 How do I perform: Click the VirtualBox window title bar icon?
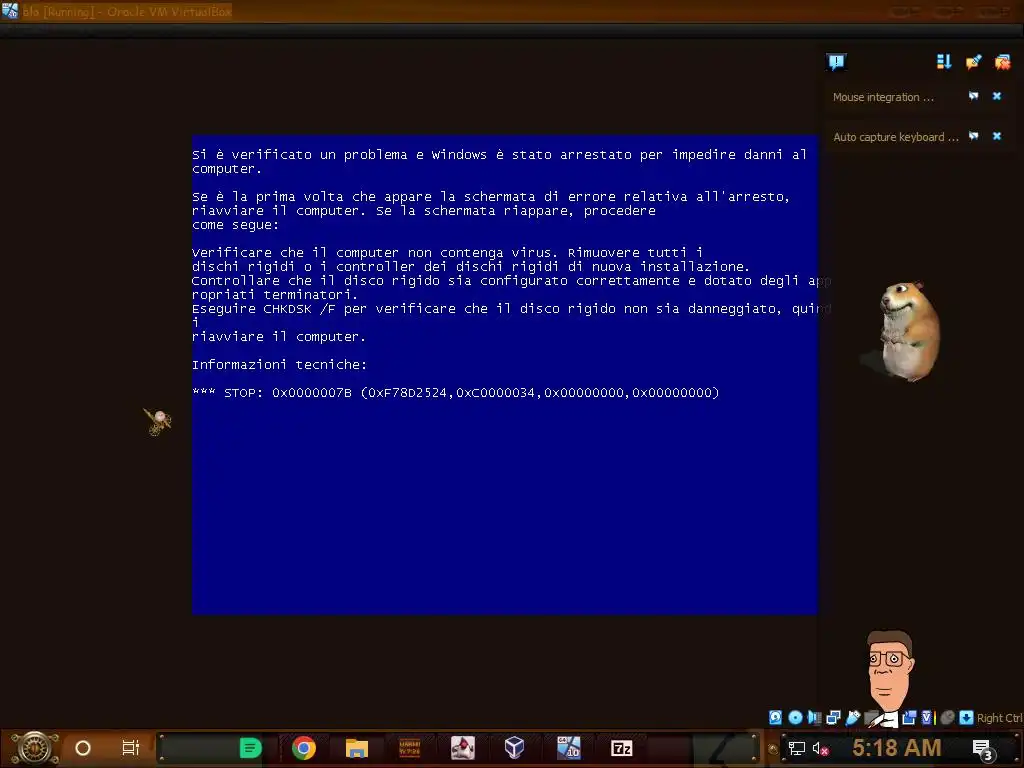pyautogui.click(x=10, y=11)
